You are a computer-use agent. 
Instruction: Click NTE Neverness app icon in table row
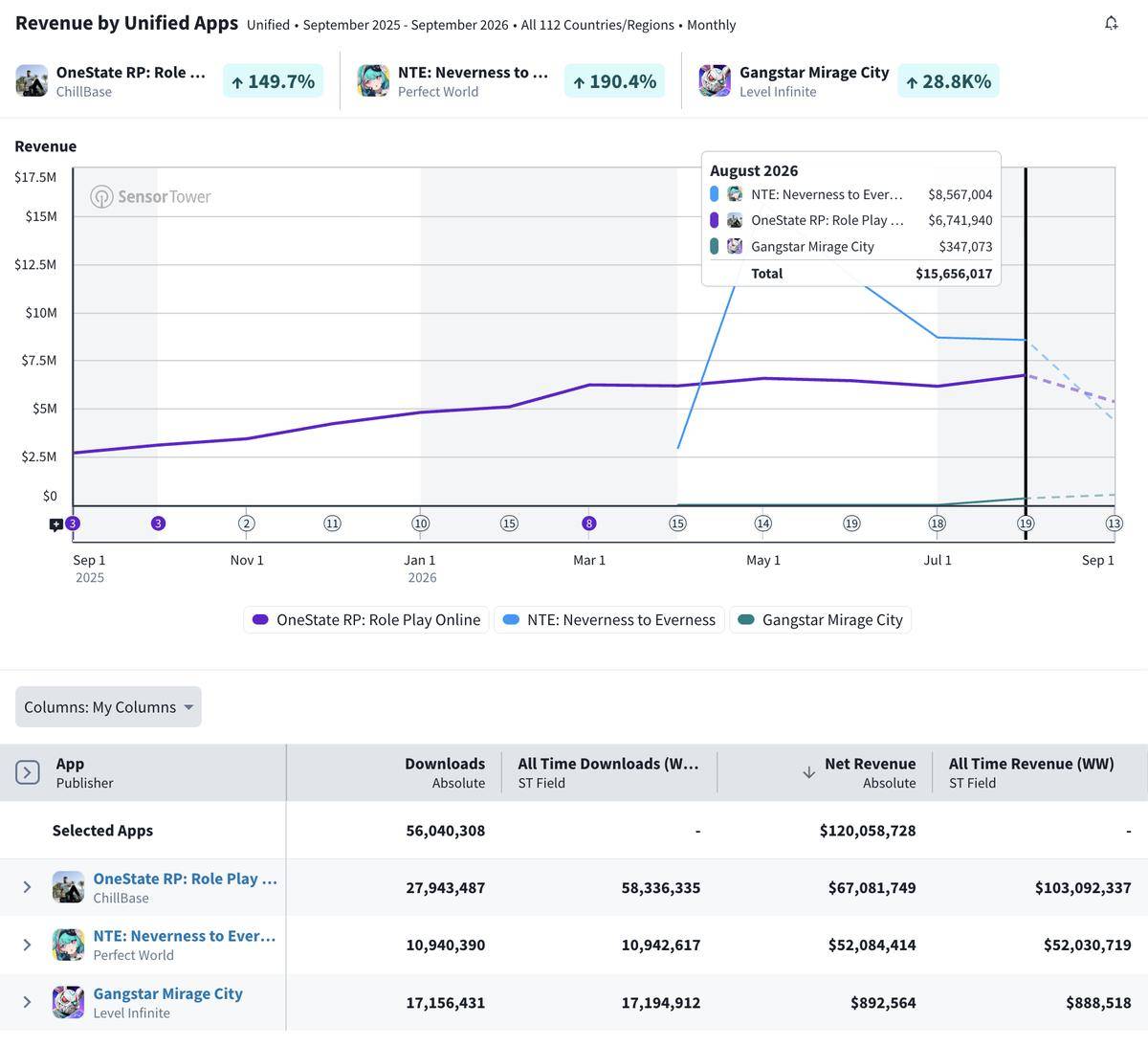(68, 945)
